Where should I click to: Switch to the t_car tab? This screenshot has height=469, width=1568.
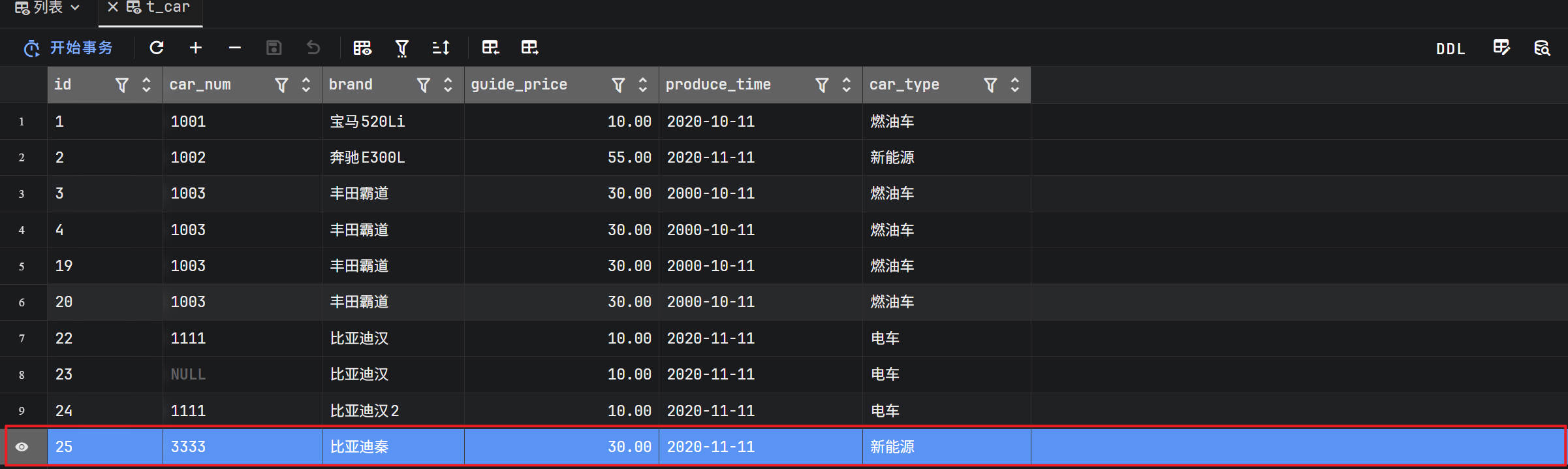(x=168, y=8)
